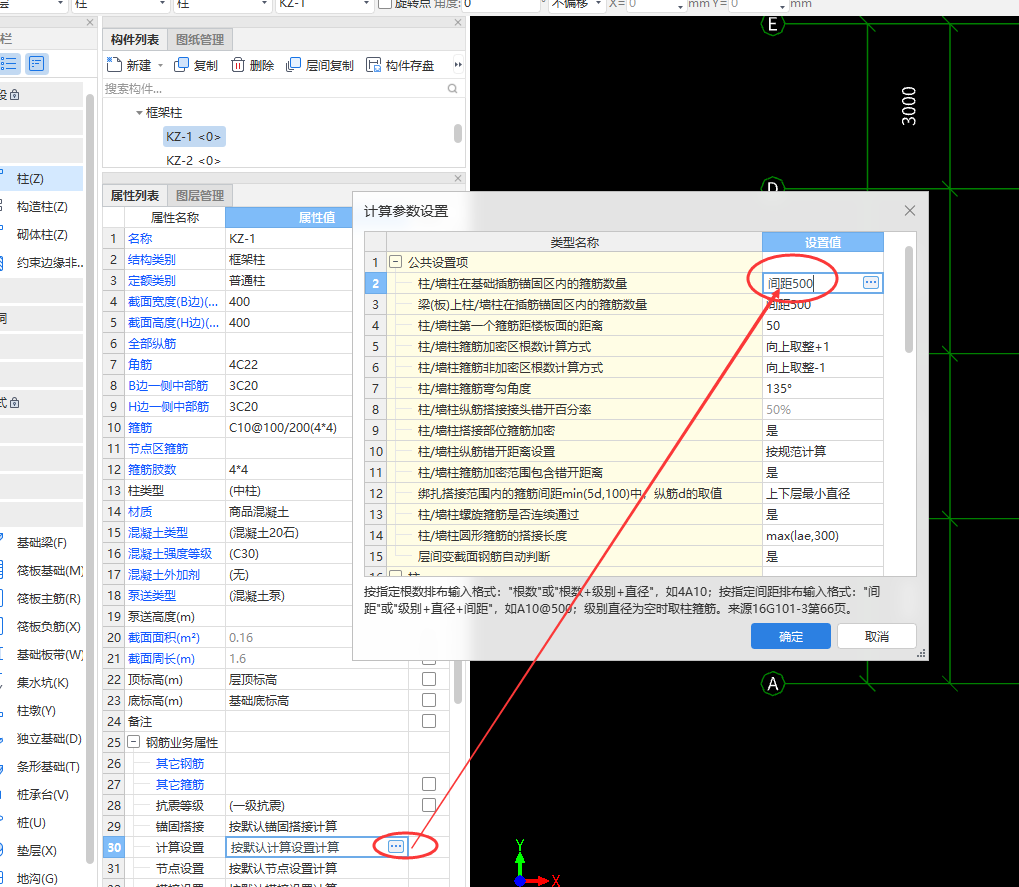
Task: Click the 复制 (copy) toolbar icon
Action: (x=181, y=65)
